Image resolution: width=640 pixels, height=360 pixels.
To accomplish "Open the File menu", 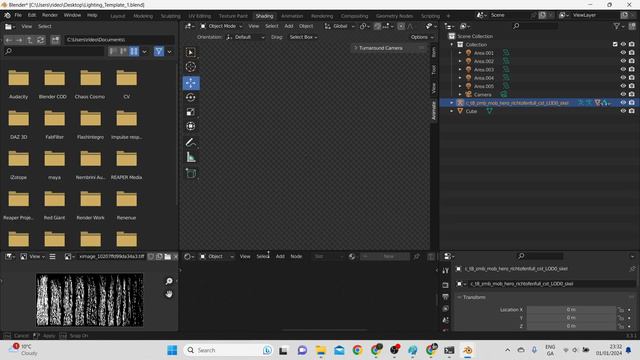I will click(x=18, y=15).
